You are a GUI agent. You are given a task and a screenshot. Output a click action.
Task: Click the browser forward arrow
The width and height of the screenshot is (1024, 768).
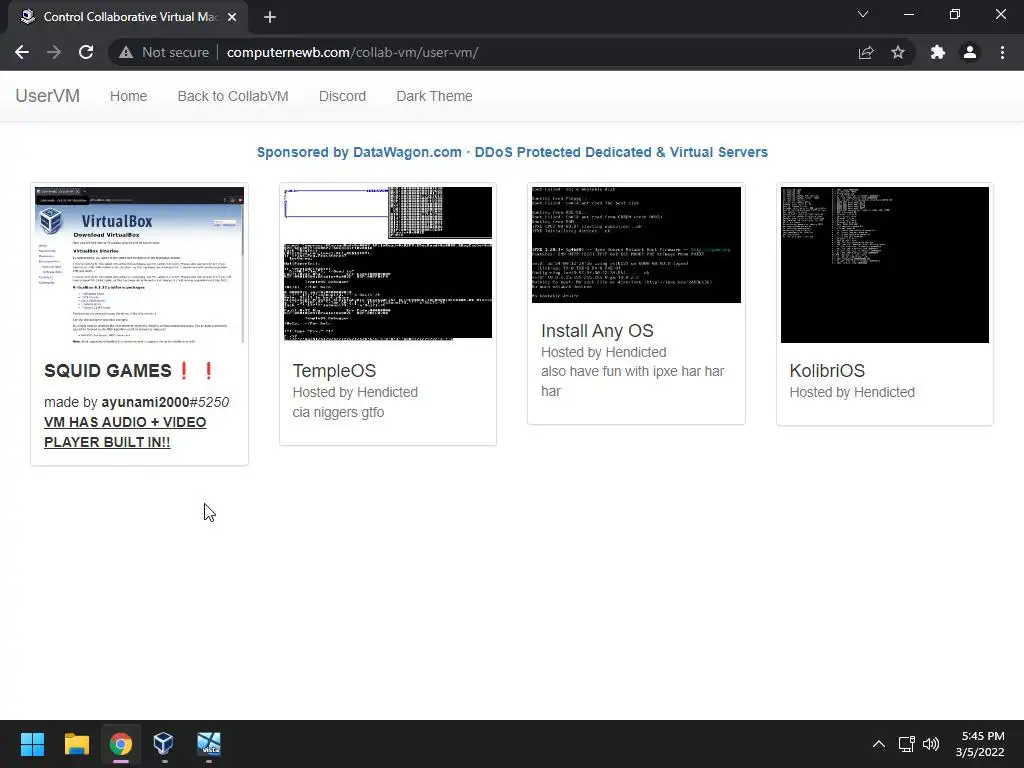click(54, 52)
